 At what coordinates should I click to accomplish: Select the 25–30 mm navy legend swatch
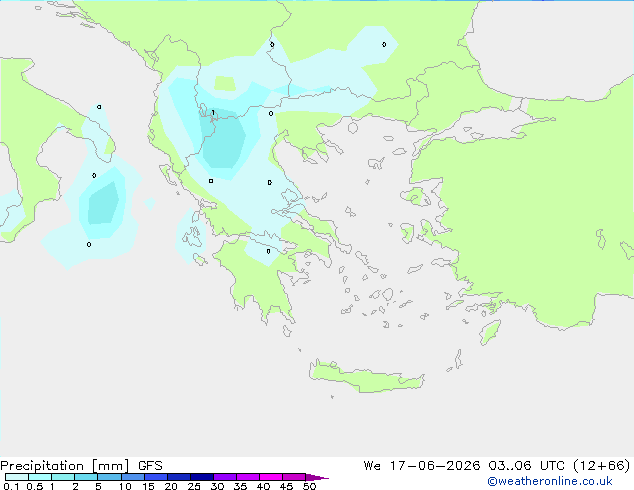(x=202, y=477)
